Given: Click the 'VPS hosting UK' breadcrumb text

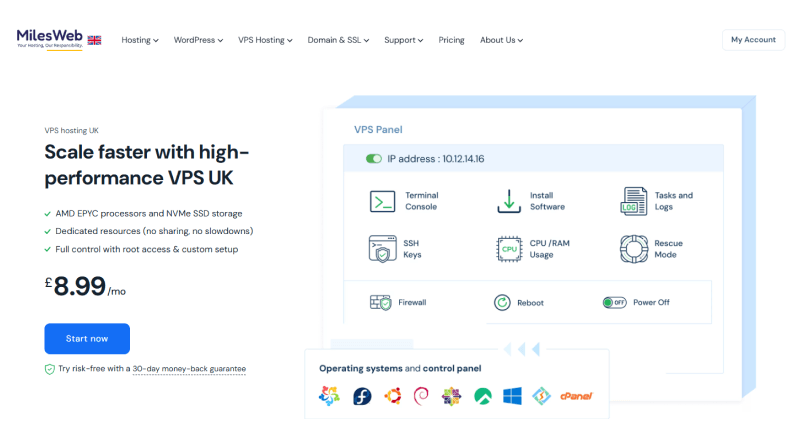Looking at the screenshot, I should 71,131.
